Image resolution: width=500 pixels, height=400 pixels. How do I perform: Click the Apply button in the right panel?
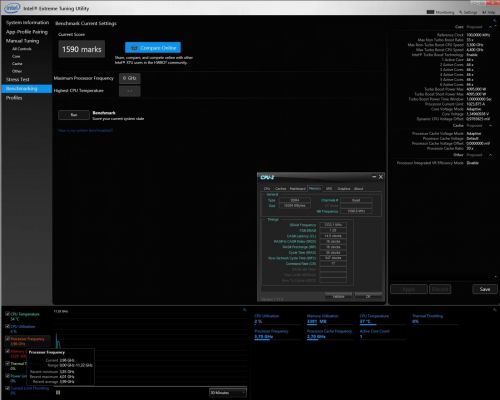409,289
